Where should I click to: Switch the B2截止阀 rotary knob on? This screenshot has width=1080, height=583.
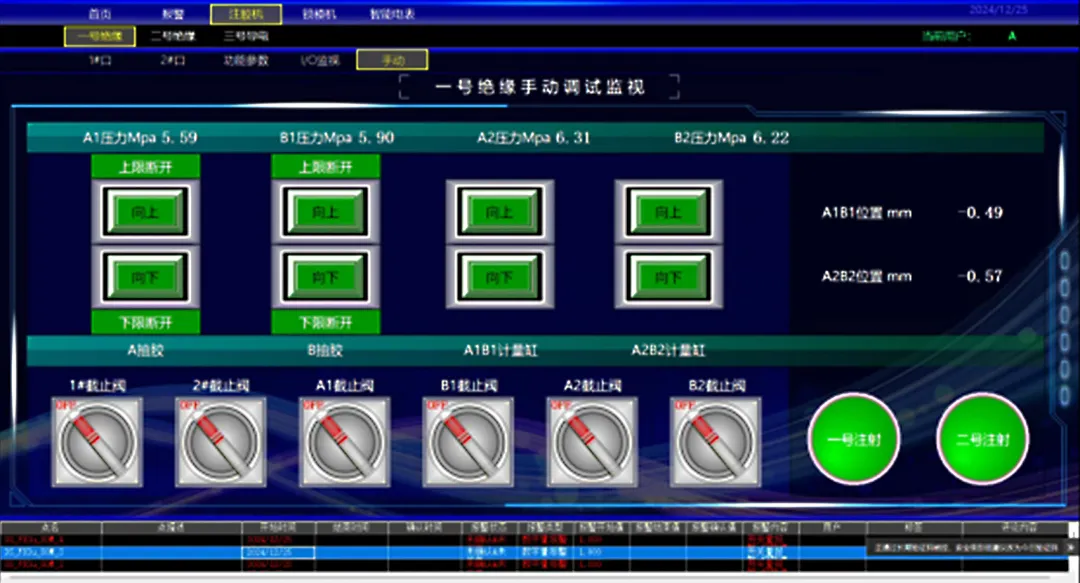click(x=716, y=442)
